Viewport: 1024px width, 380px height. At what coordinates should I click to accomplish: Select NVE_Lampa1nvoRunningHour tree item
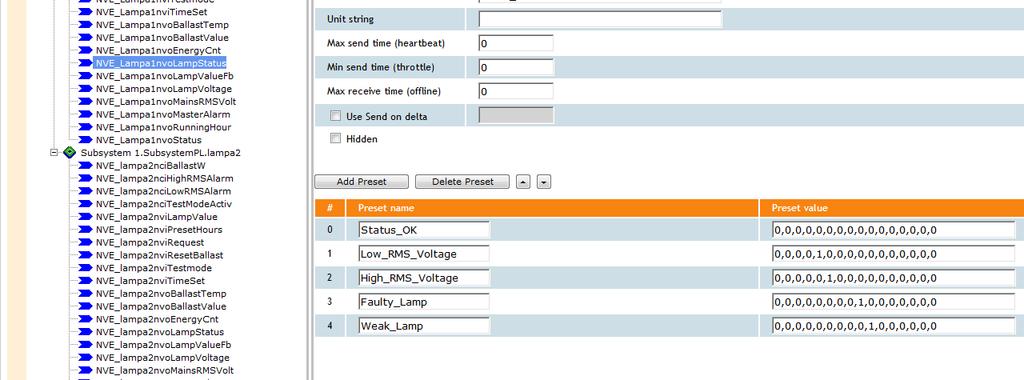click(x=163, y=127)
